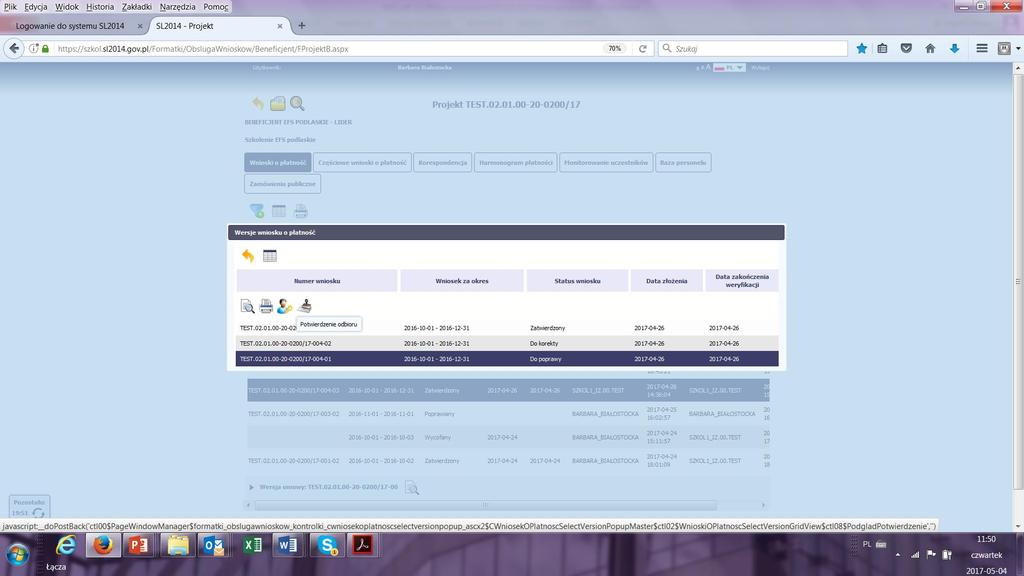
Task: Select highlighted row TEST.02.01.00-20-0200/17-004-01
Action: coord(507,359)
